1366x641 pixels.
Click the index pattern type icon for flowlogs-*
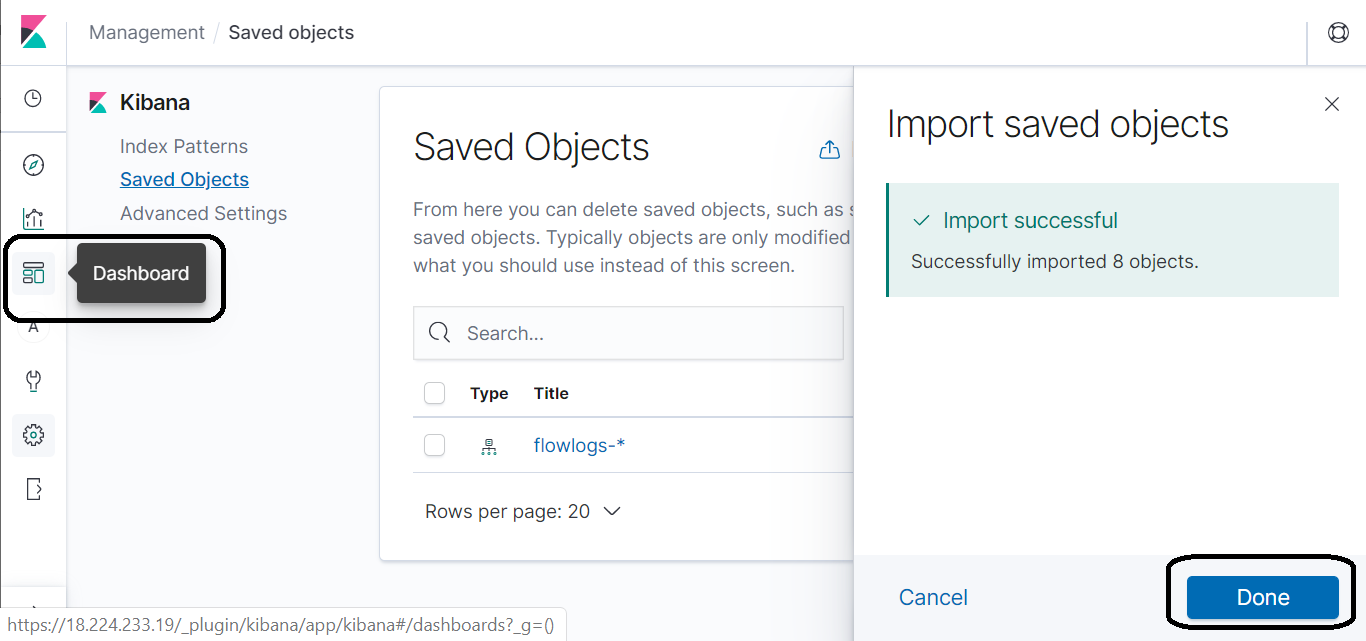tap(488, 446)
